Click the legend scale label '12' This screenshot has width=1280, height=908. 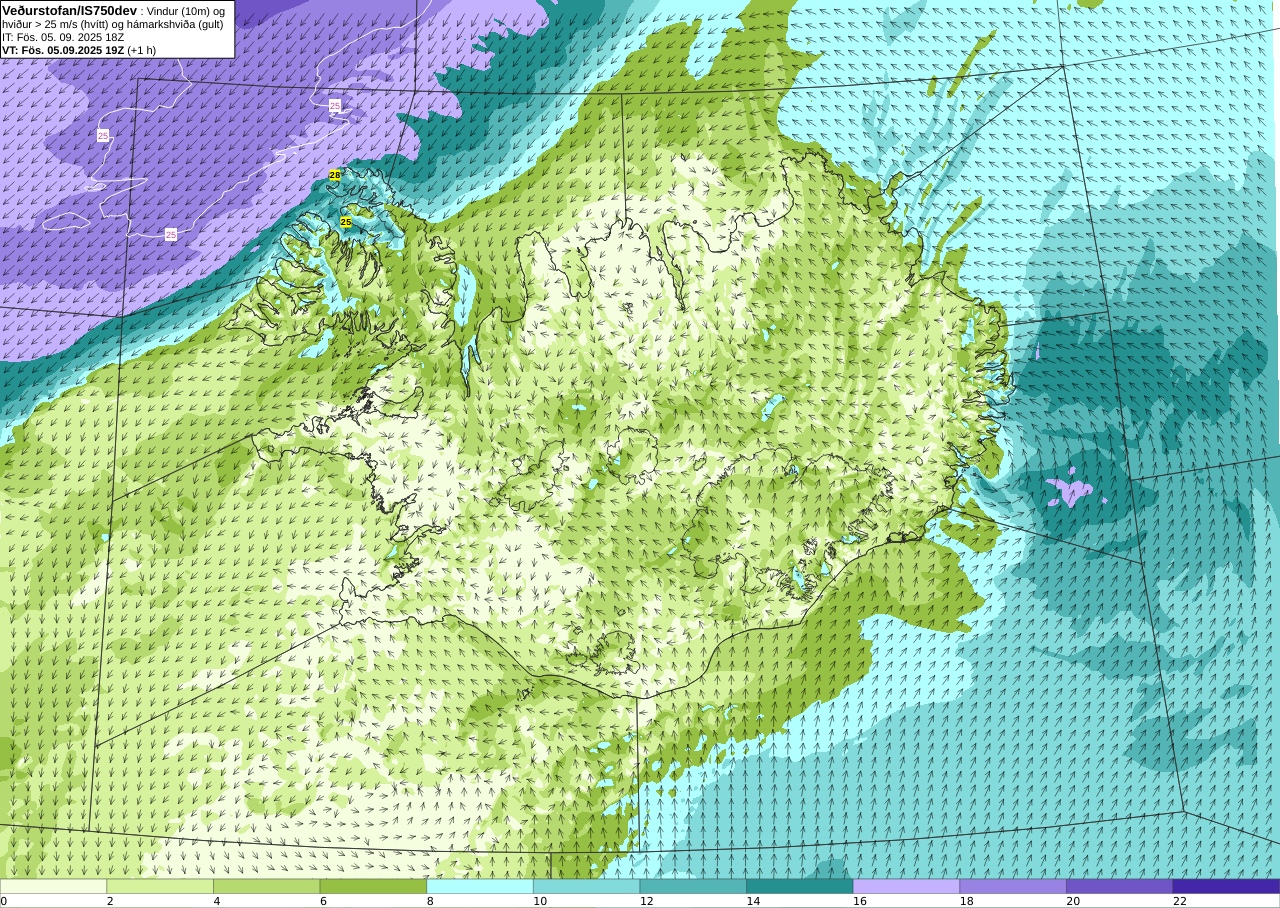[x=647, y=901]
